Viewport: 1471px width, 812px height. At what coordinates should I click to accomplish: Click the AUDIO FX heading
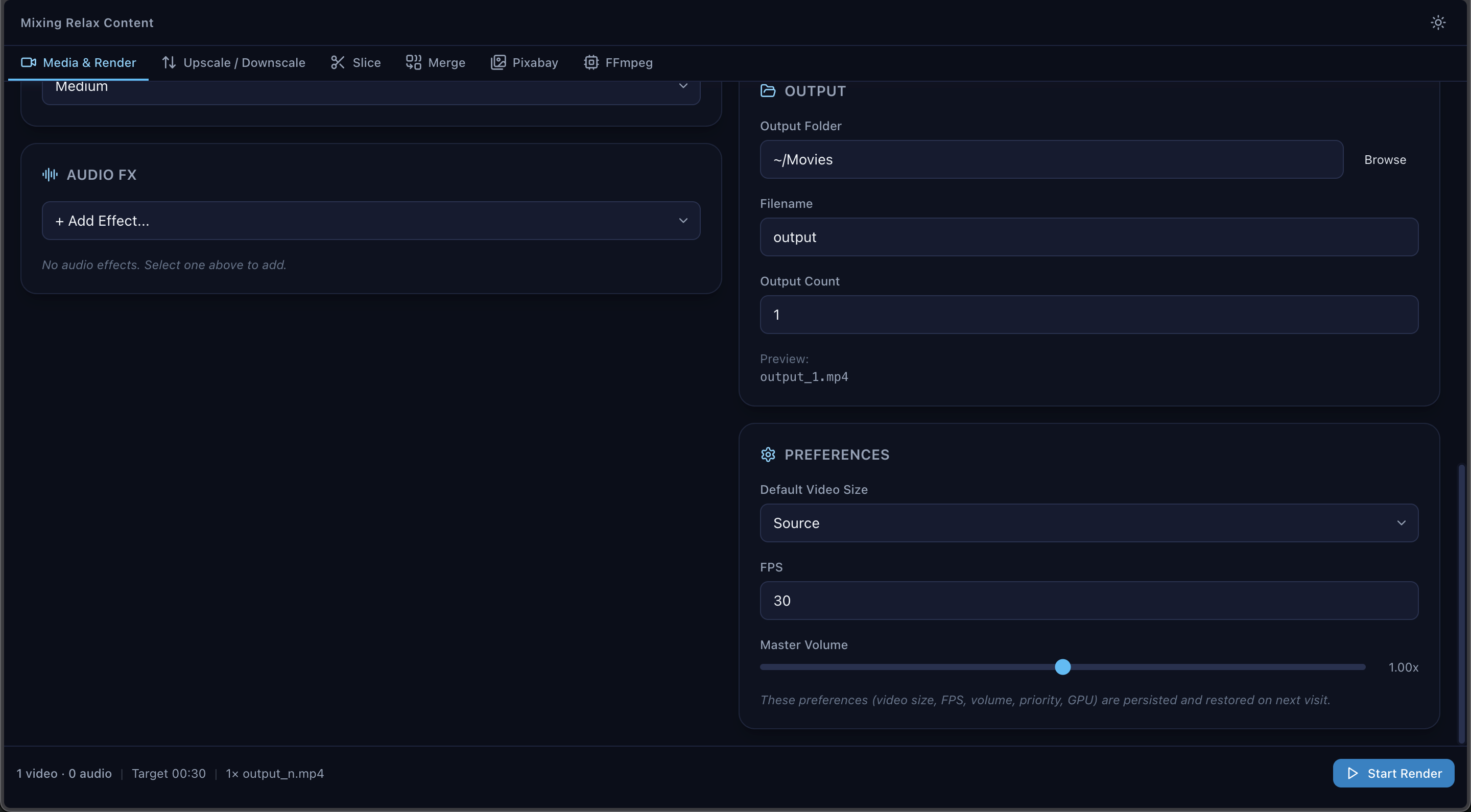102,175
